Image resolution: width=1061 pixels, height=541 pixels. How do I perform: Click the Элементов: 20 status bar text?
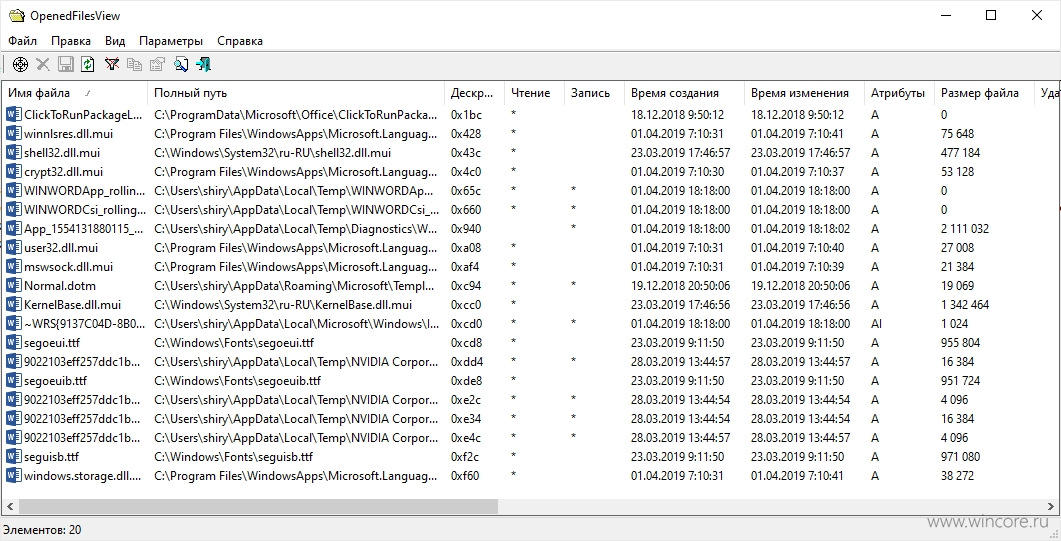click(42, 530)
